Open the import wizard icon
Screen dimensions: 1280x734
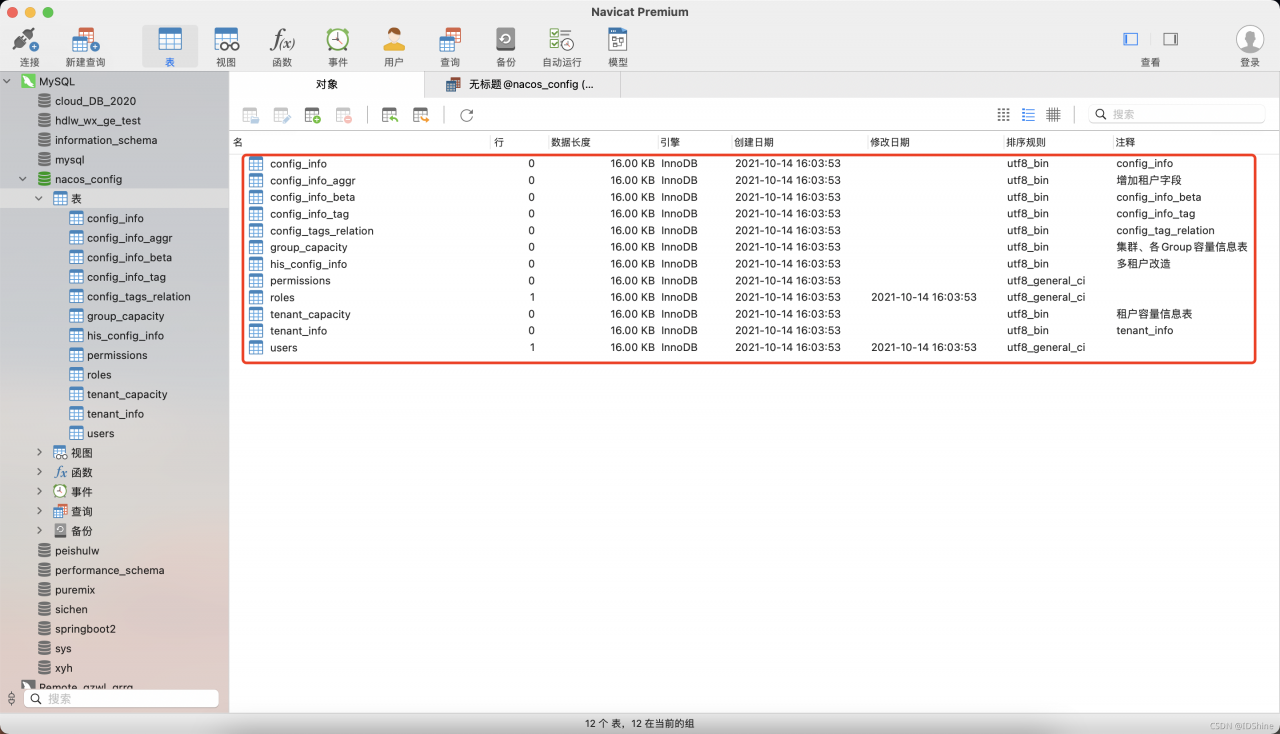tap(390, 115)
